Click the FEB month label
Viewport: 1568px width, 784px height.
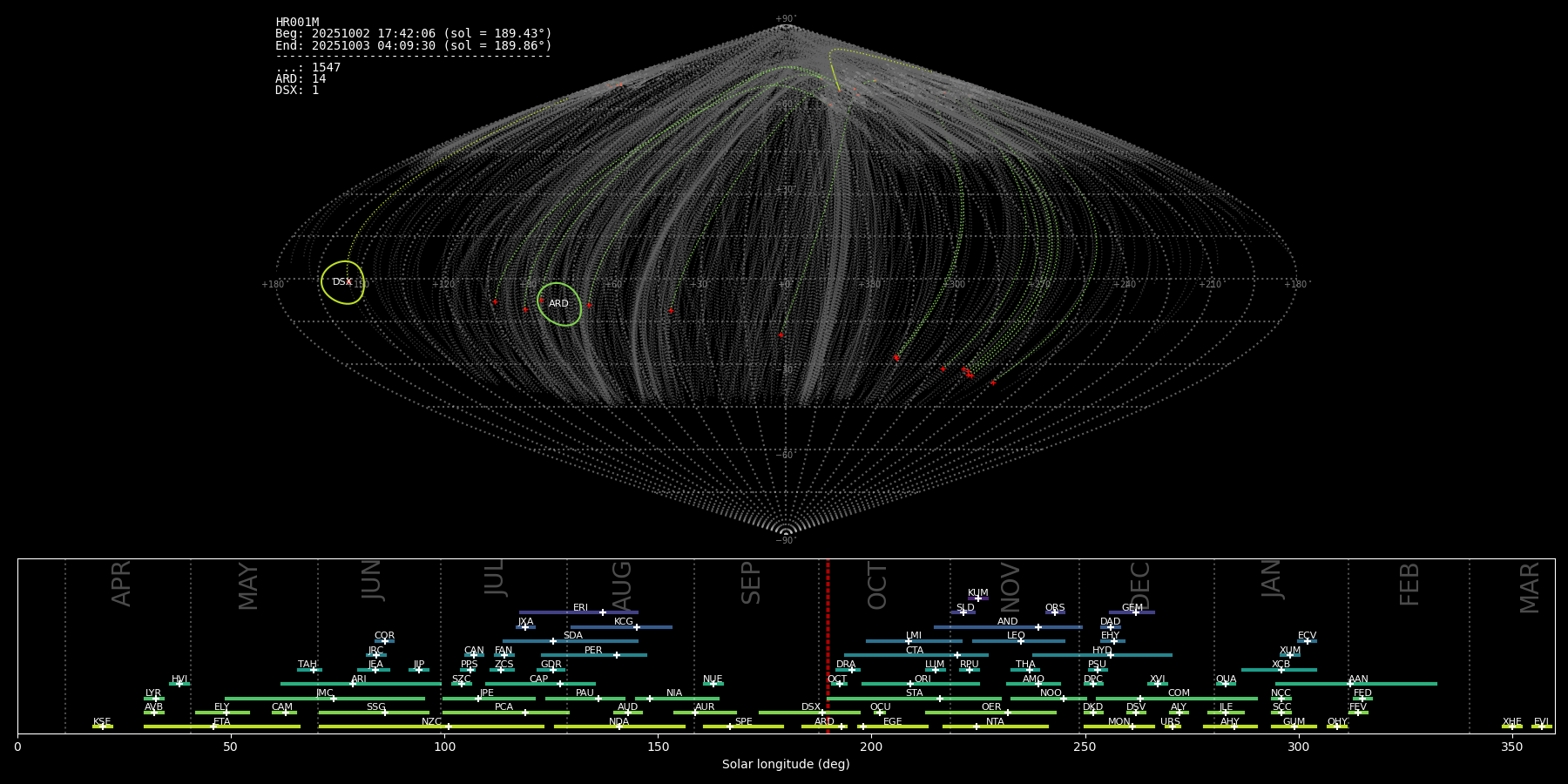(1409, 585)
